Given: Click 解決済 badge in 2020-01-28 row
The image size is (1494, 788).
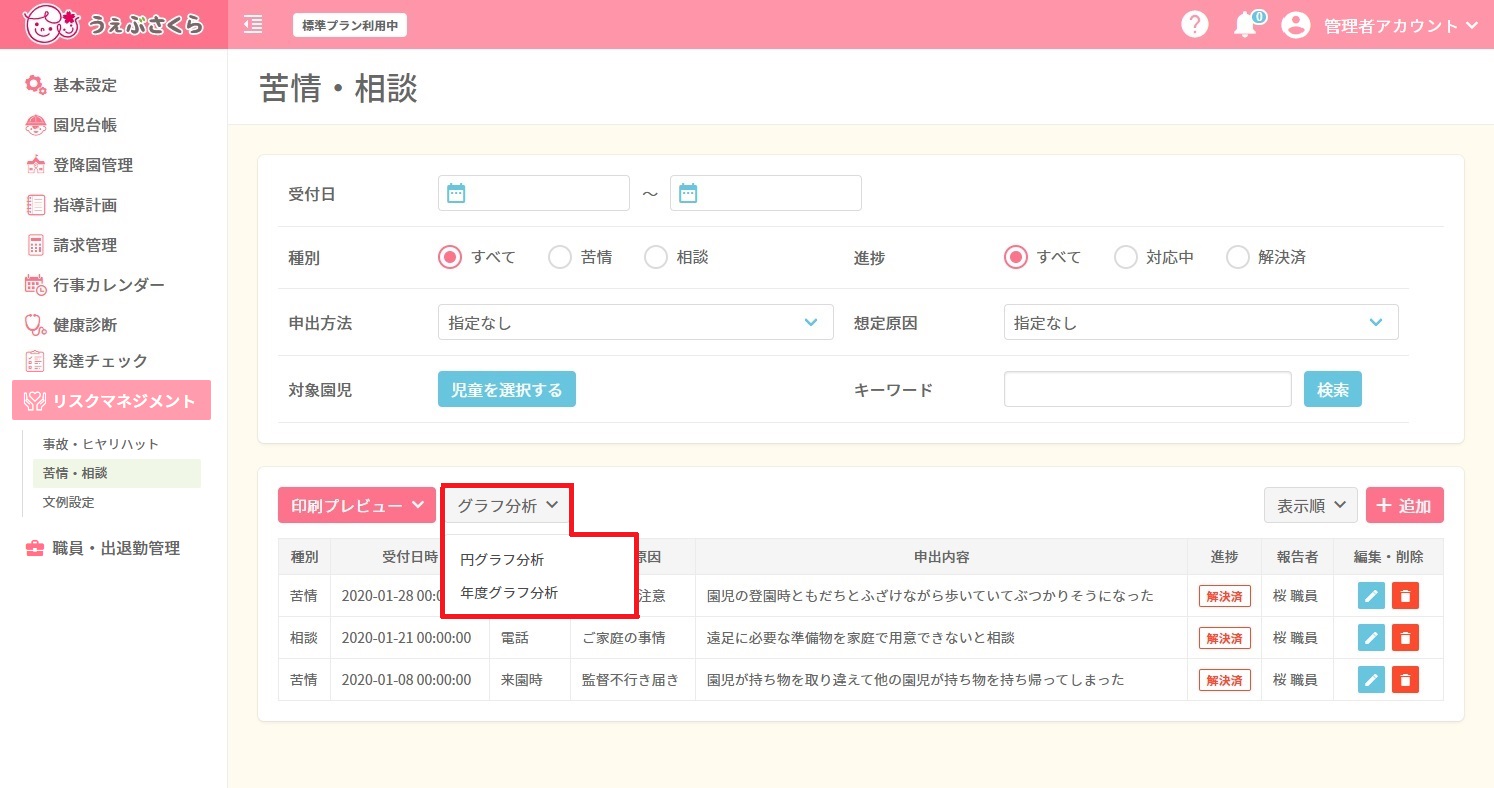Looking at the screenshot, I should click(x=1225, y=596).
